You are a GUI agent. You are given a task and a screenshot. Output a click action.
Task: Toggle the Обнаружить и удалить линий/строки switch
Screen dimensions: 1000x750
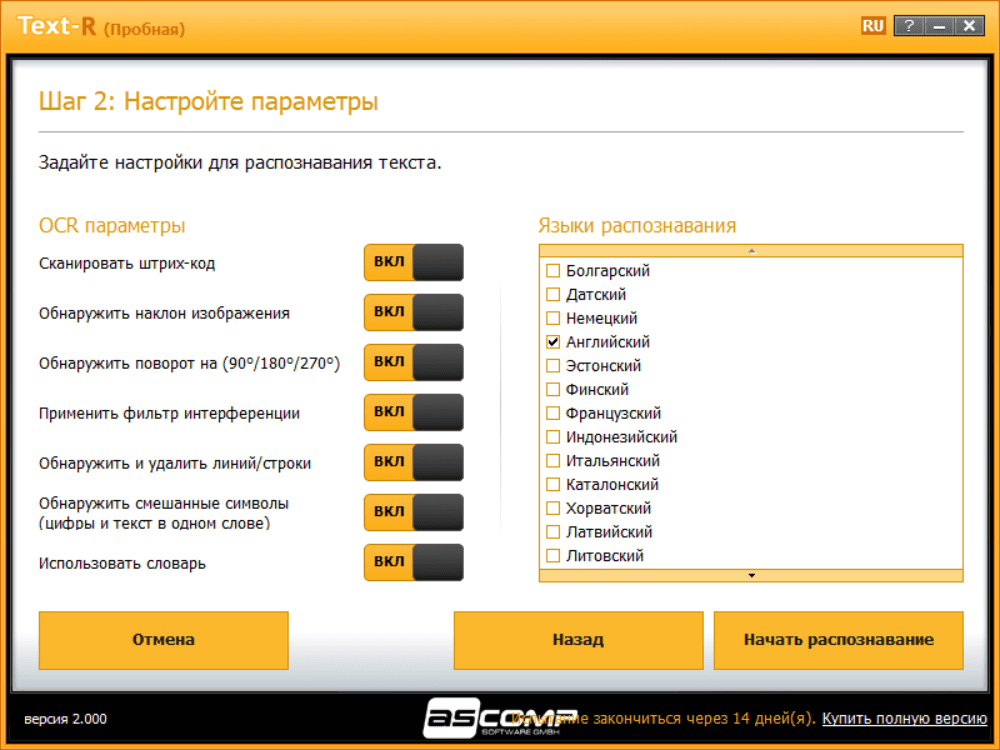[x=413, y=462]
